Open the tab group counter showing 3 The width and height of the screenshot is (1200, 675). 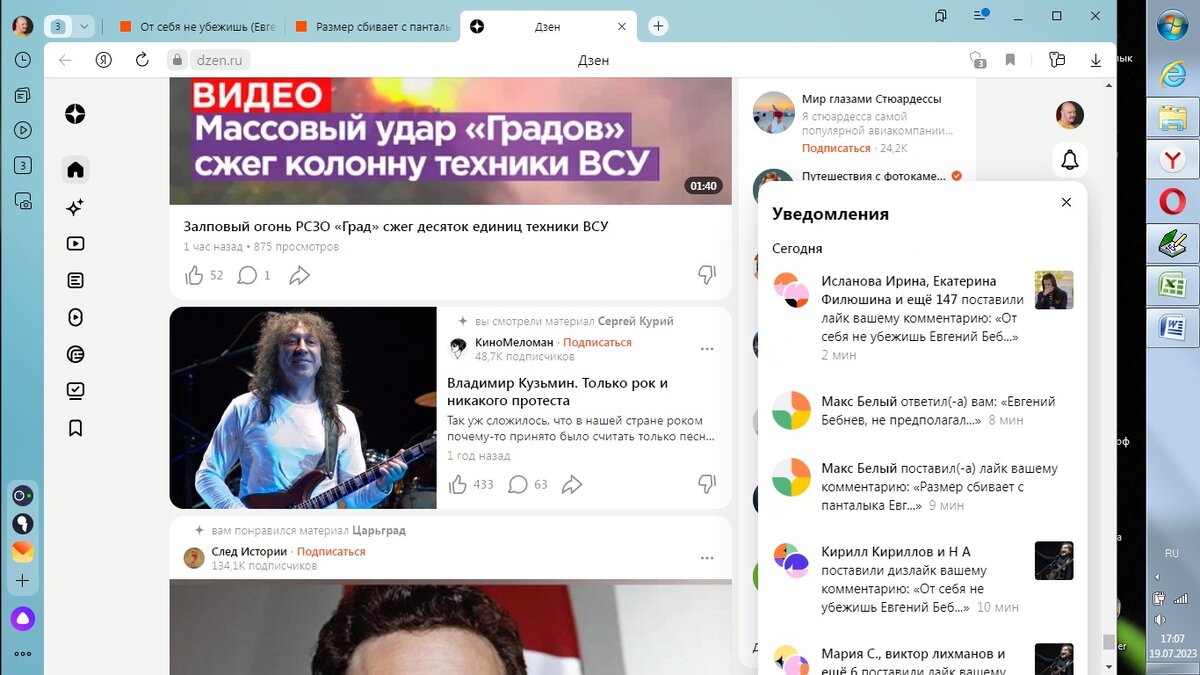pos(58,26)
